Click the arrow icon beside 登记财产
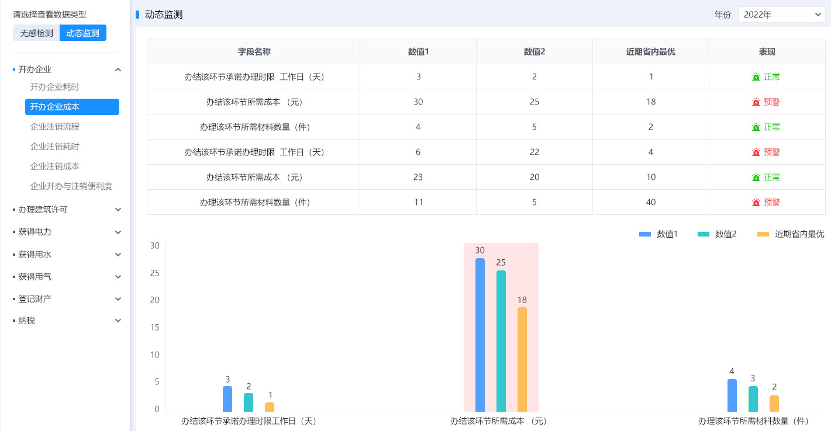Image resolution: width=832 pixels, height=432 pixels. tap(118, 298)
